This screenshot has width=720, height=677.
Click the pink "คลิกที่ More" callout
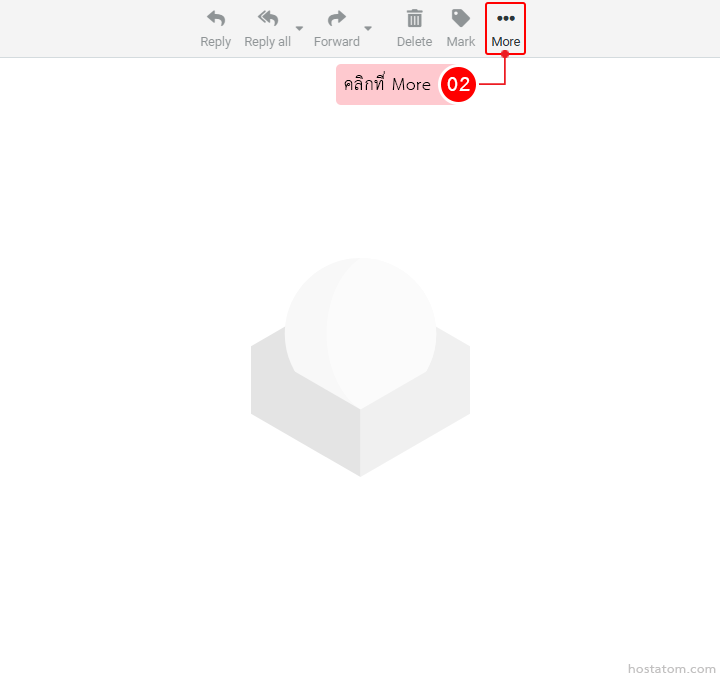tap(387, 85)
